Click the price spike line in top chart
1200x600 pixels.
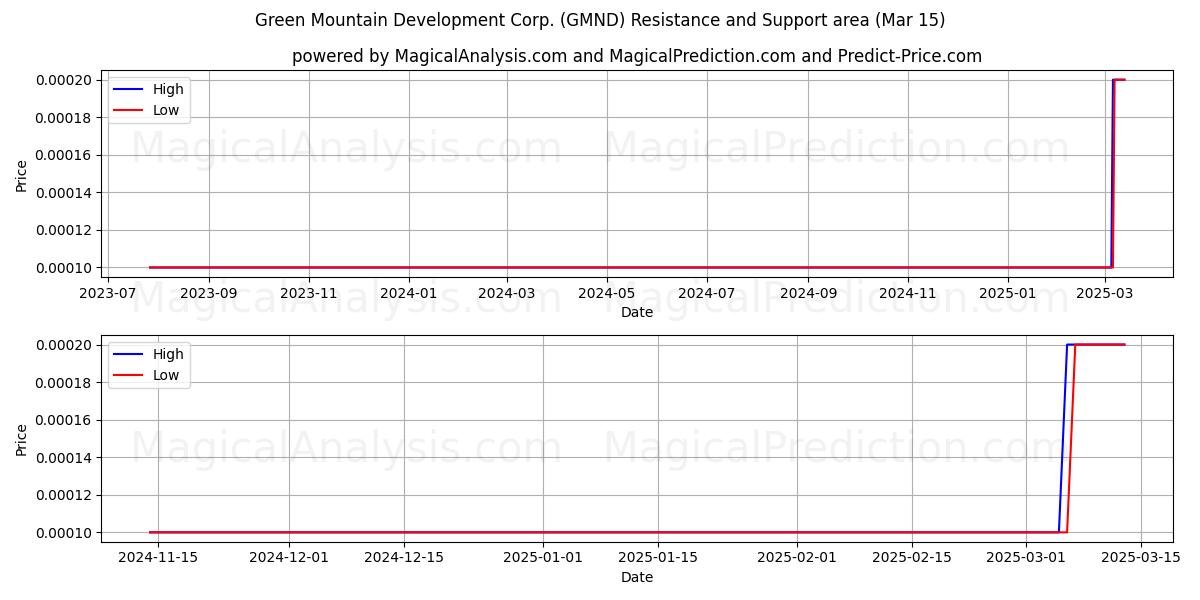click(1112, 173)
